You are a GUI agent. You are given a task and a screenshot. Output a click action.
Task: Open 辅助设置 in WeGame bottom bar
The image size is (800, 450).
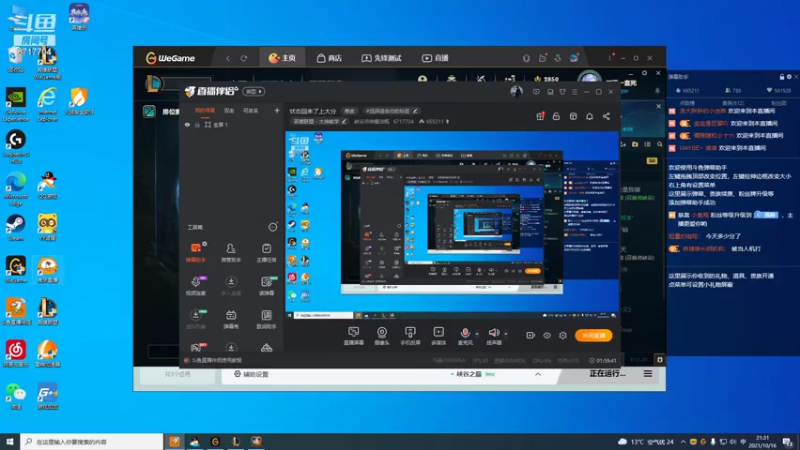pos(251,374)
